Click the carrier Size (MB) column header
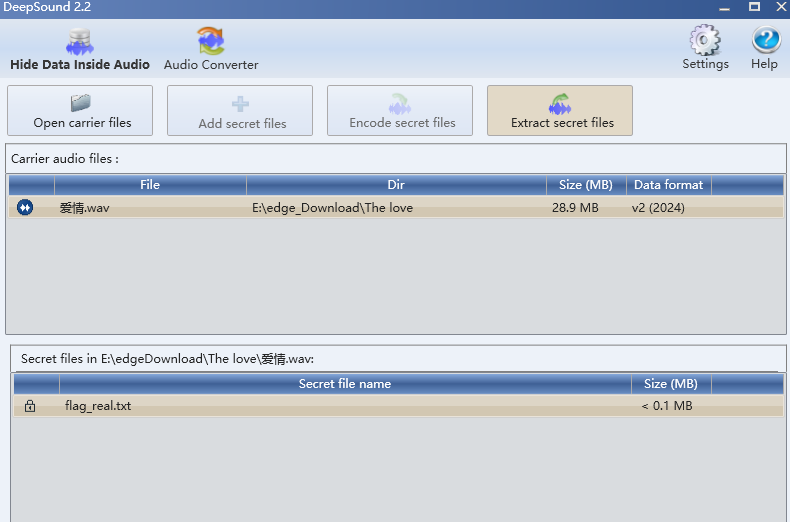 [586, 185]
